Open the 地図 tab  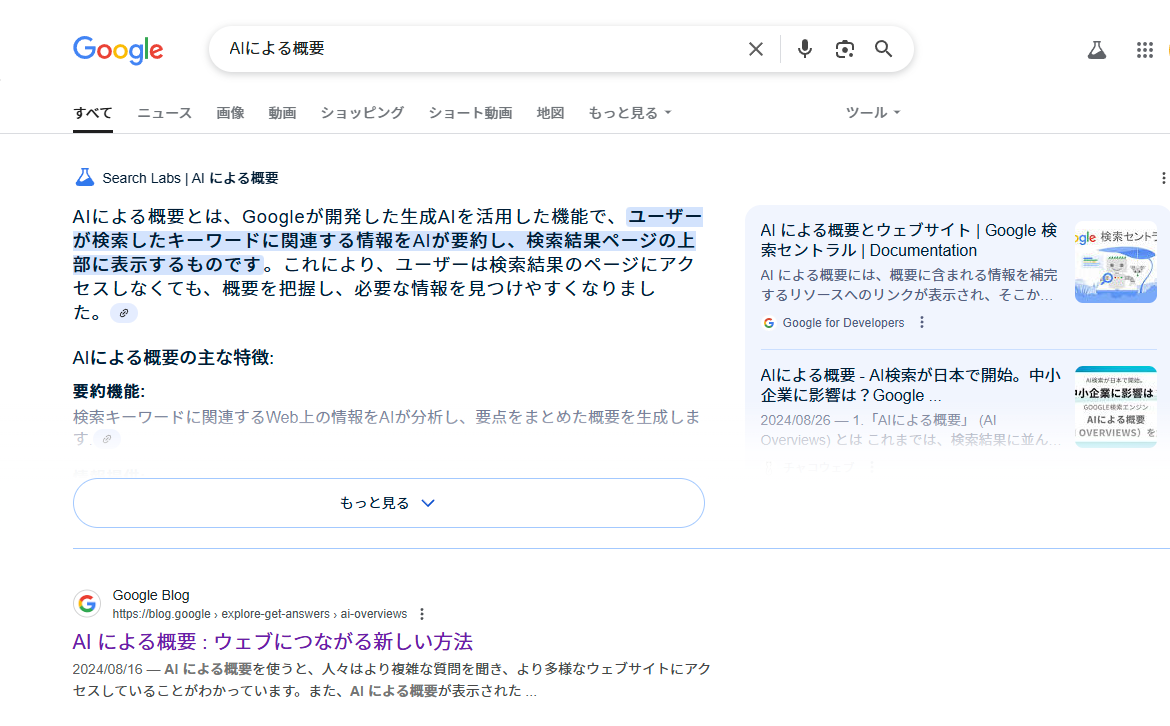point(550,113)
